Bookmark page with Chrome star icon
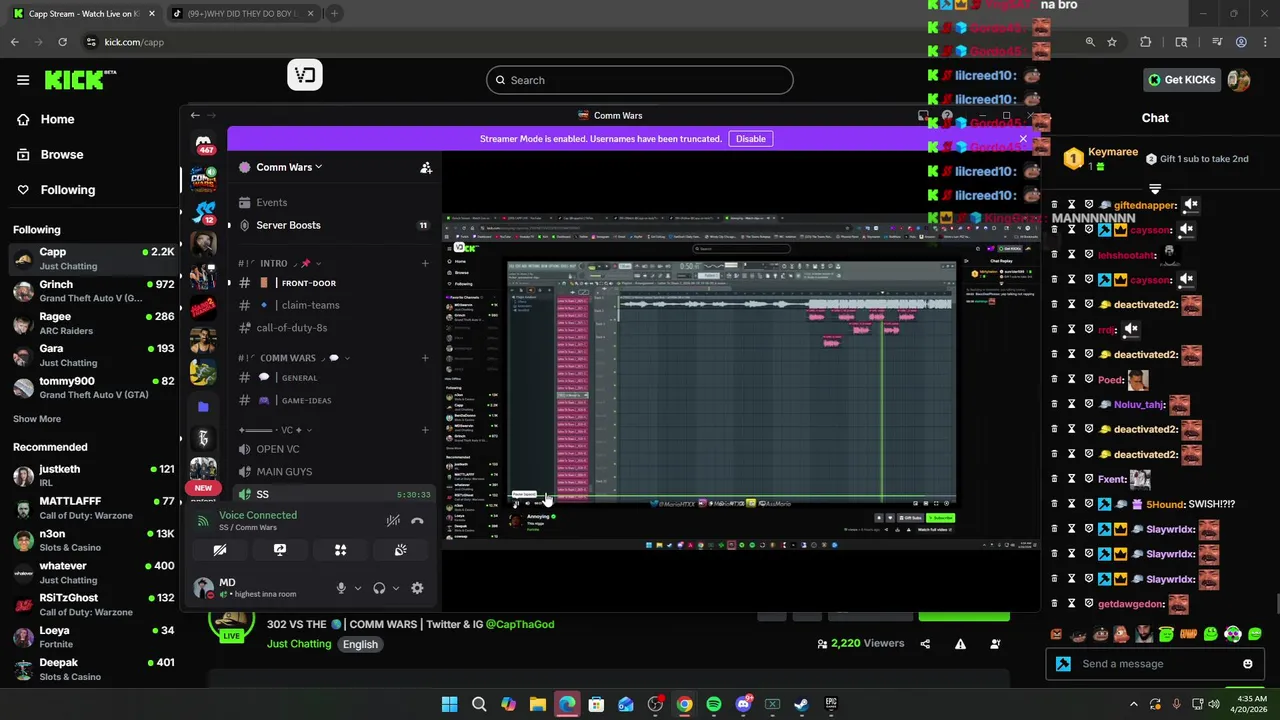This screenshot has height=720, width=1280. (x=1112, y=42)
